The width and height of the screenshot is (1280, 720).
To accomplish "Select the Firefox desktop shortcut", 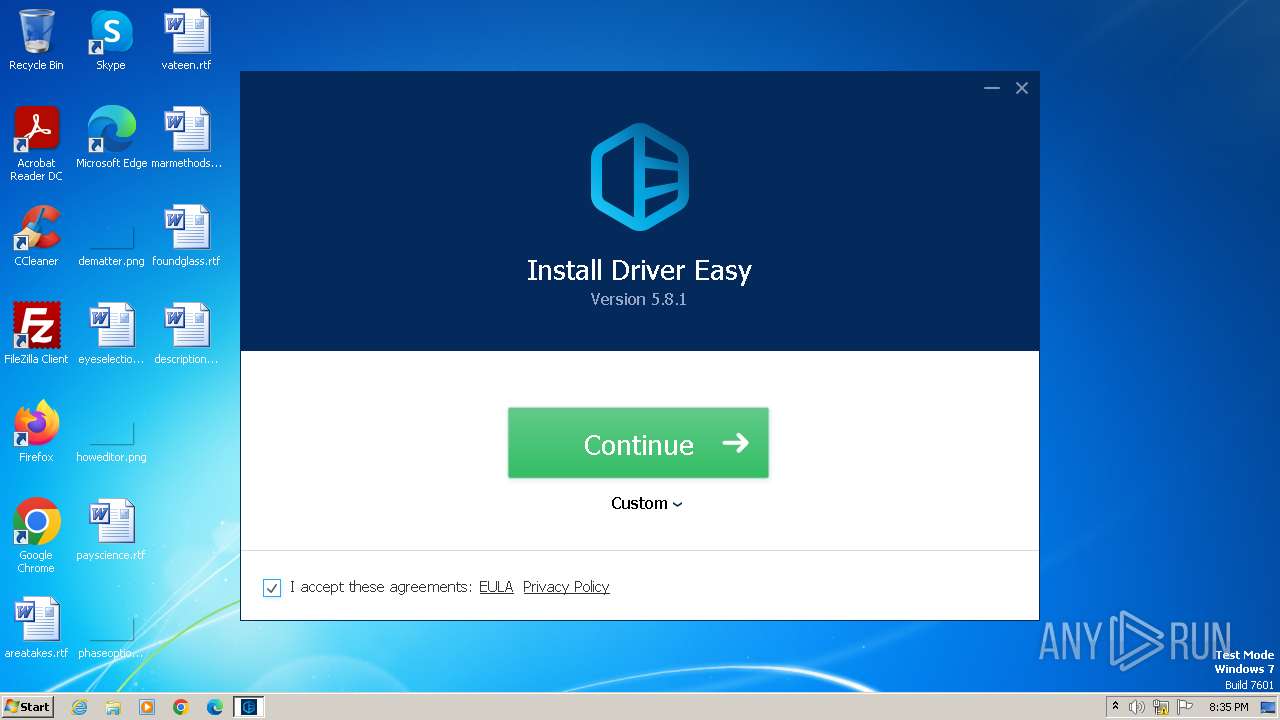I will coord(36,432).
